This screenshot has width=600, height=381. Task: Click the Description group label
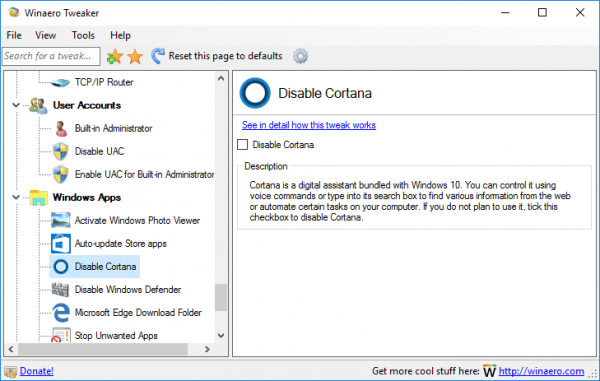[x=266, y=166]
